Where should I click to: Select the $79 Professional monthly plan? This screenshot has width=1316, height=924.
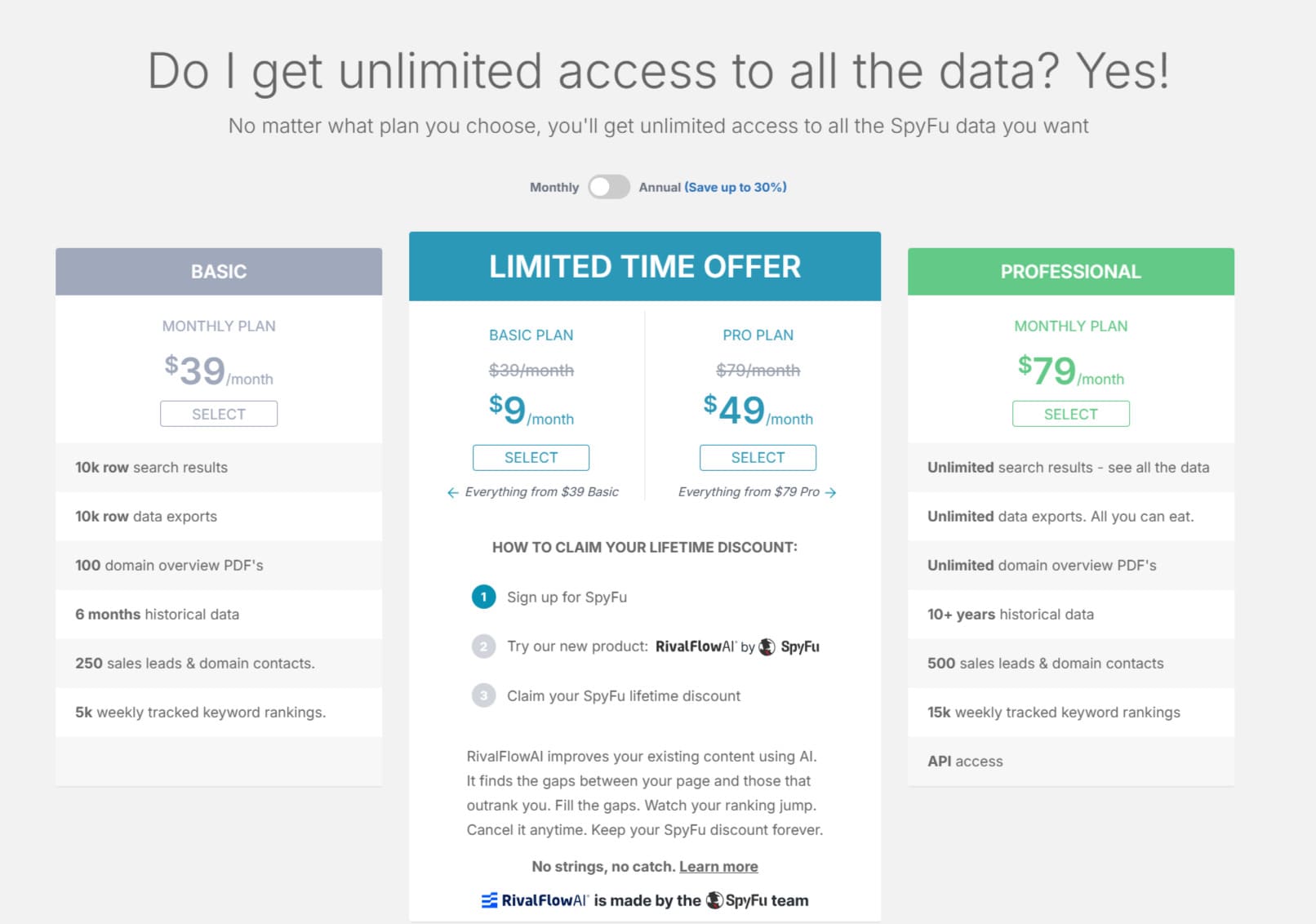pos(1070,414)
